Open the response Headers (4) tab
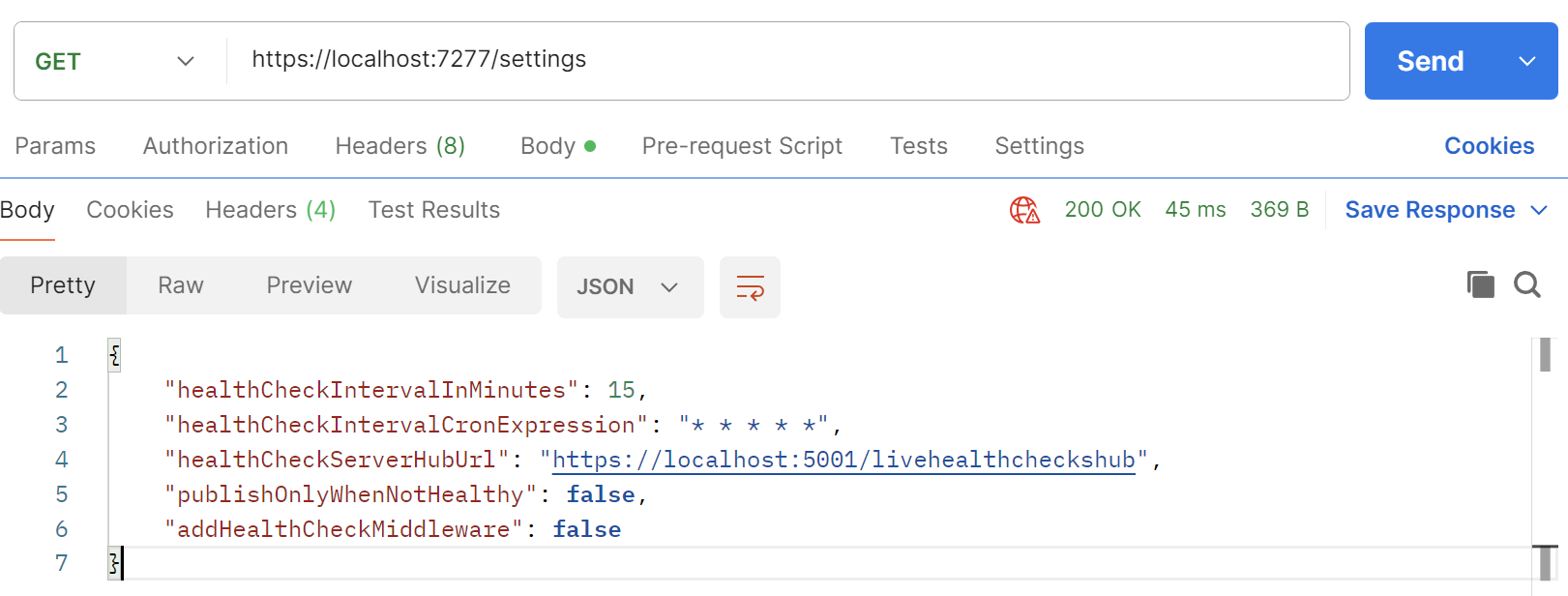 point(270,210)
